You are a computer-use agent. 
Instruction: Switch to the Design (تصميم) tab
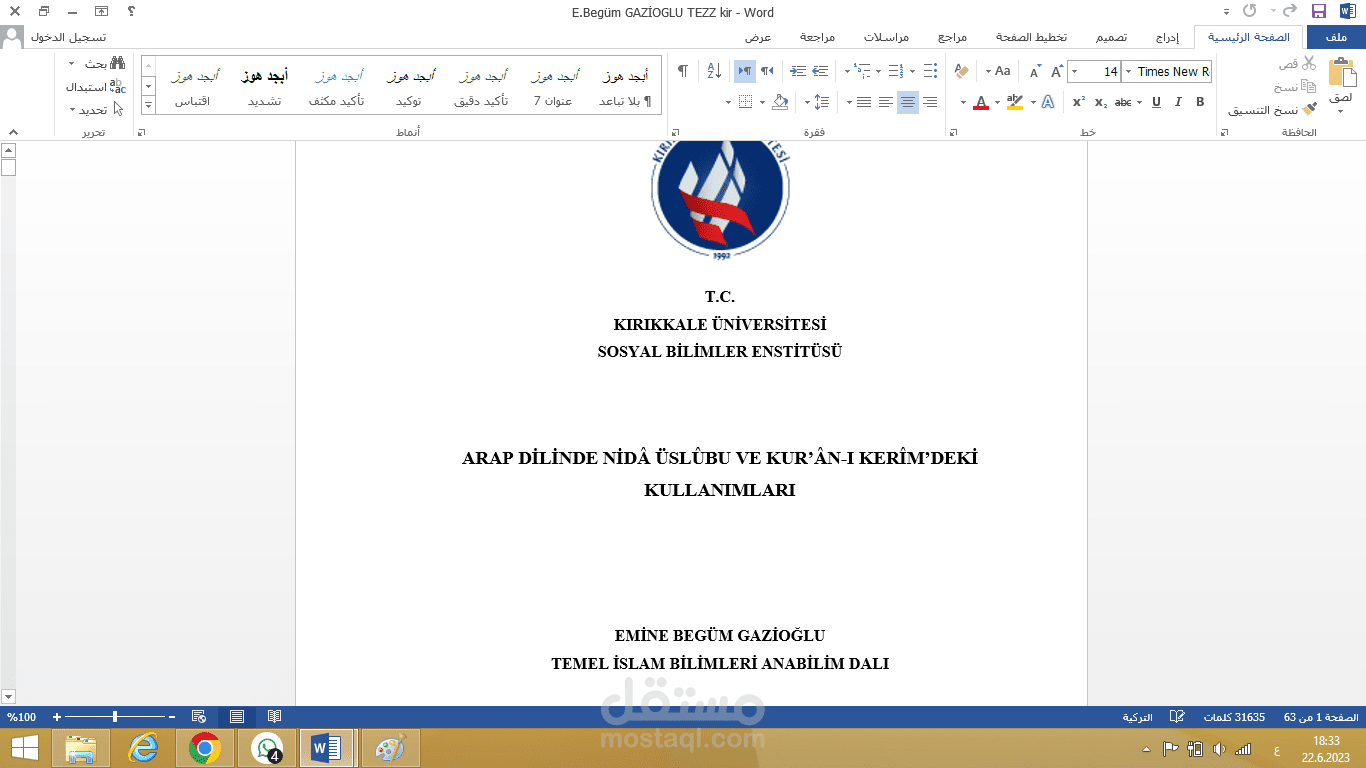click(x=1110, y=37)
